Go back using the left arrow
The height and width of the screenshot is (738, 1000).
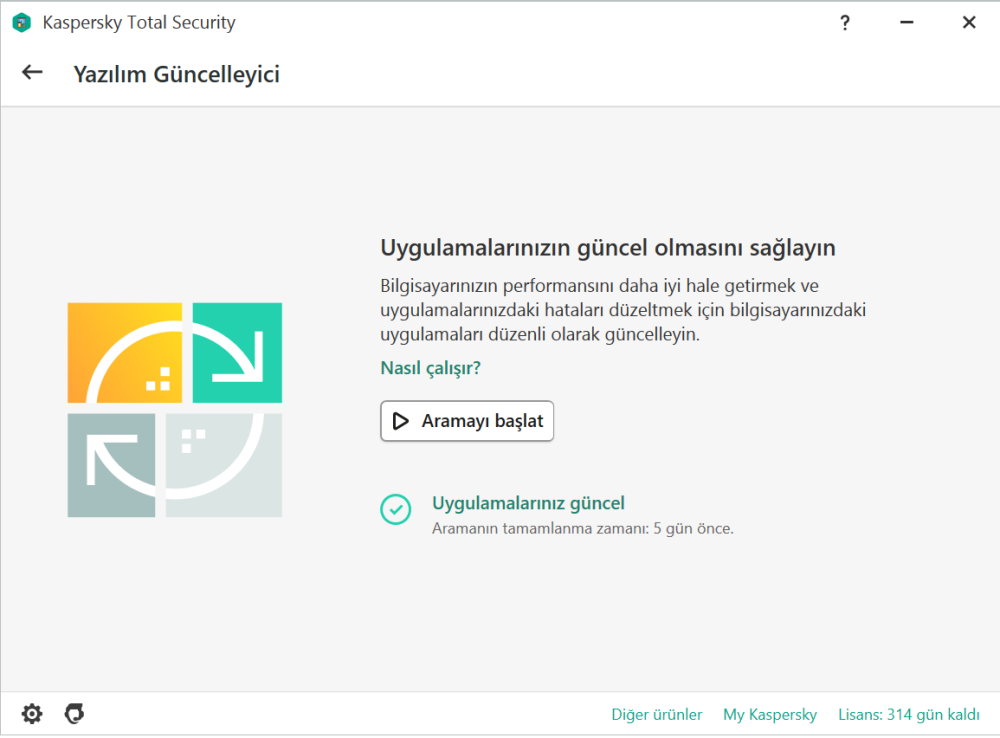tap(32, 73)
